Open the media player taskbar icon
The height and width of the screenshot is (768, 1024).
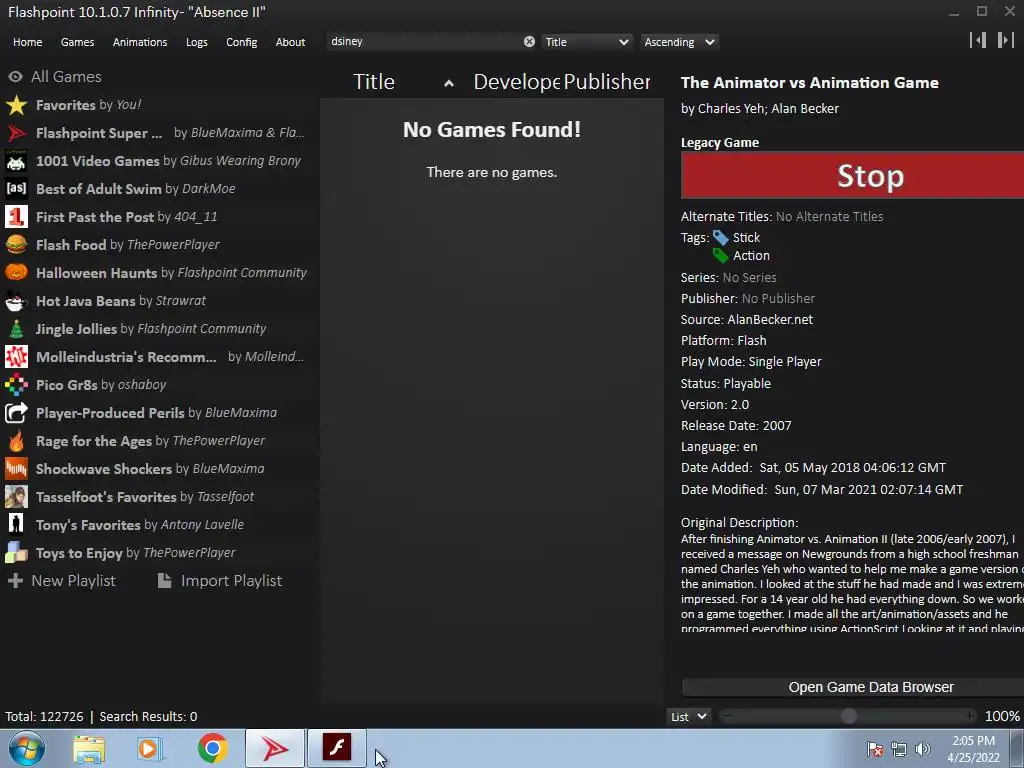point(149,749)
